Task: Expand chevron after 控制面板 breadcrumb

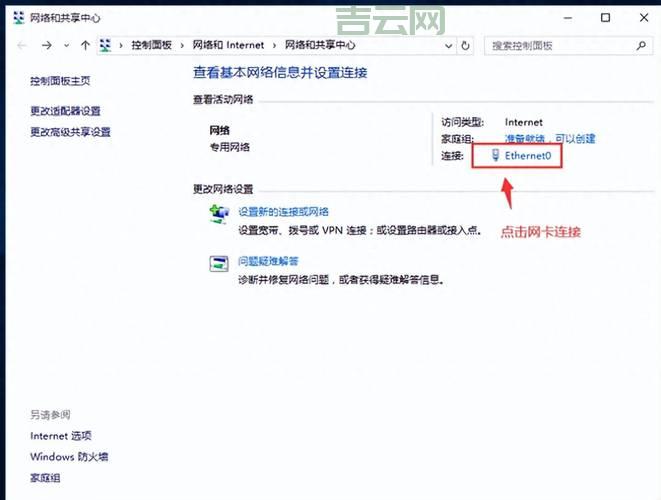Action: pos(182,45)
